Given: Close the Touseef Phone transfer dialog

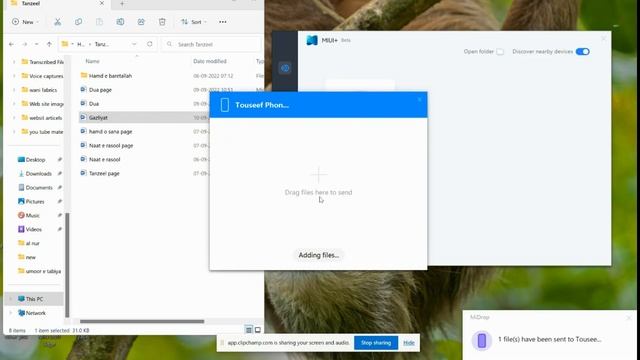Looking at the screenshot, I should click(419, 100).
